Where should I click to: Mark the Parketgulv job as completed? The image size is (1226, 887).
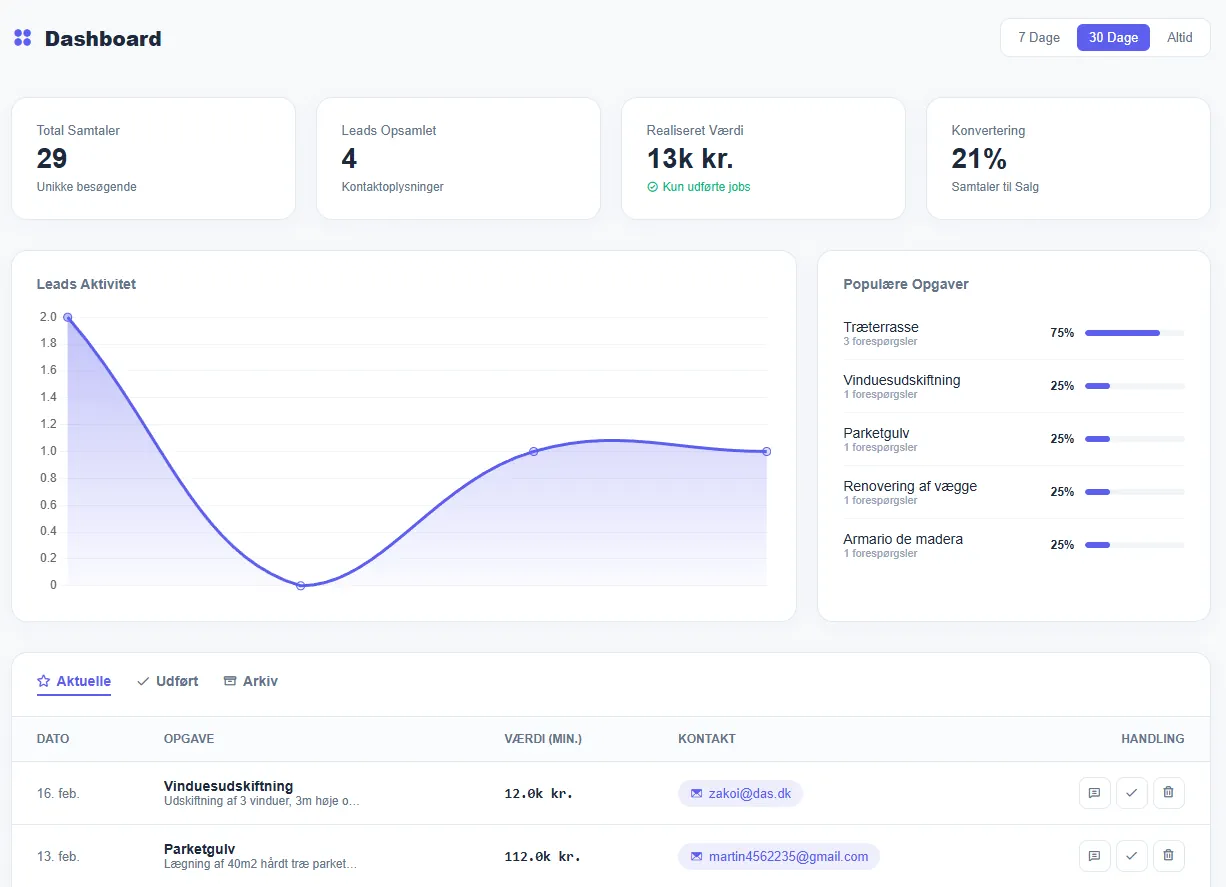[1131, 856]
